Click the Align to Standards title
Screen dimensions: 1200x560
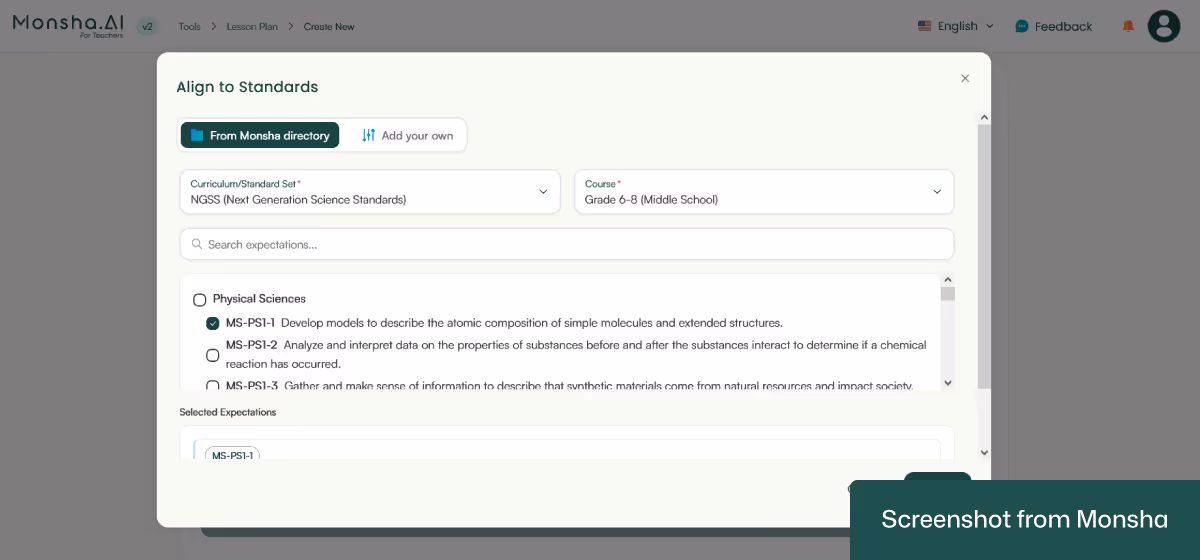(247, 87)
